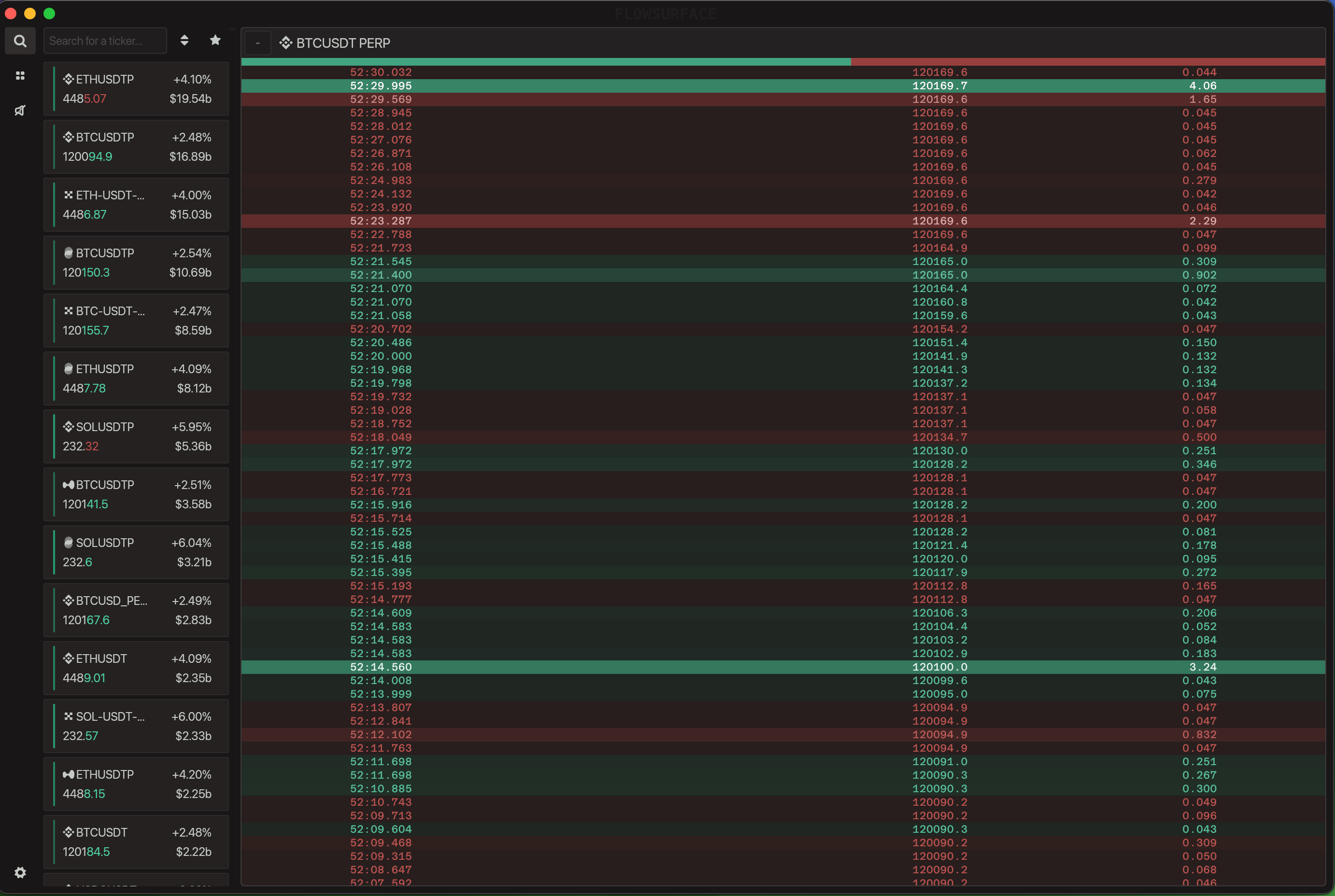The image size is (1335, 896).
Task: Click the Binance icon in pane title
Action: [x=286, y=43]
